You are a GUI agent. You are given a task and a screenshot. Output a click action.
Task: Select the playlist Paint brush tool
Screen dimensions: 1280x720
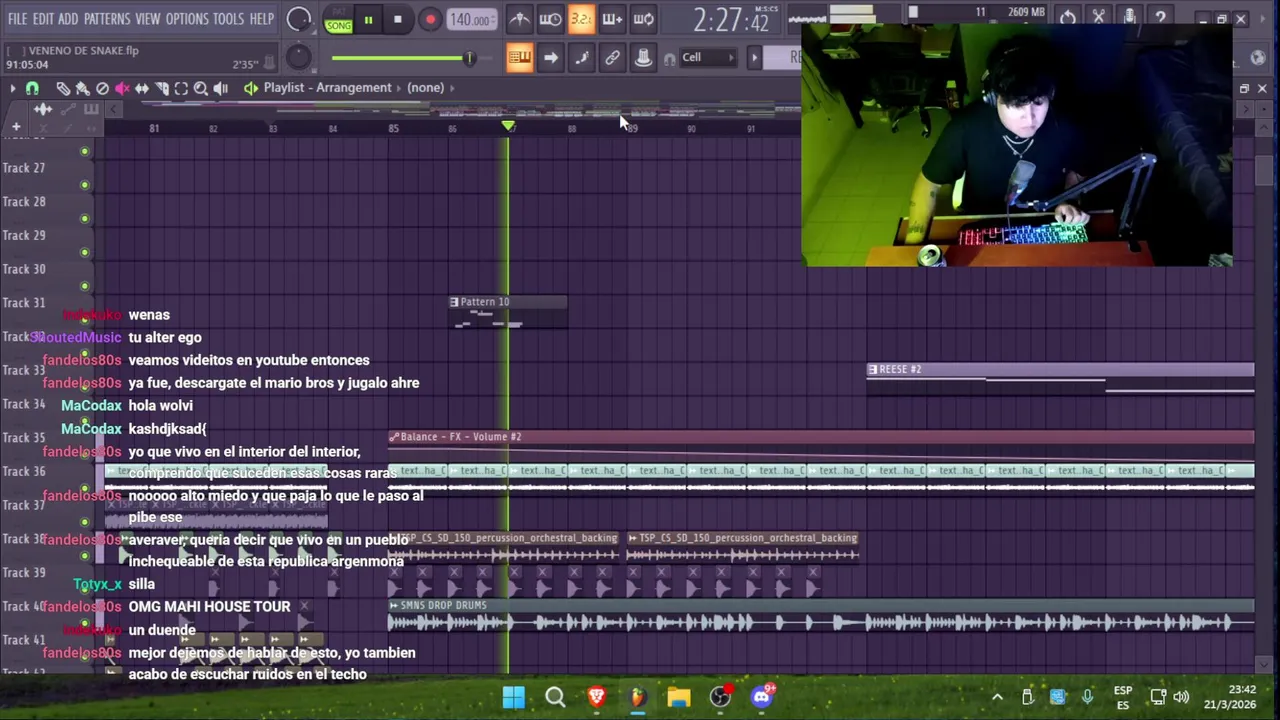[x=82, y=88]
